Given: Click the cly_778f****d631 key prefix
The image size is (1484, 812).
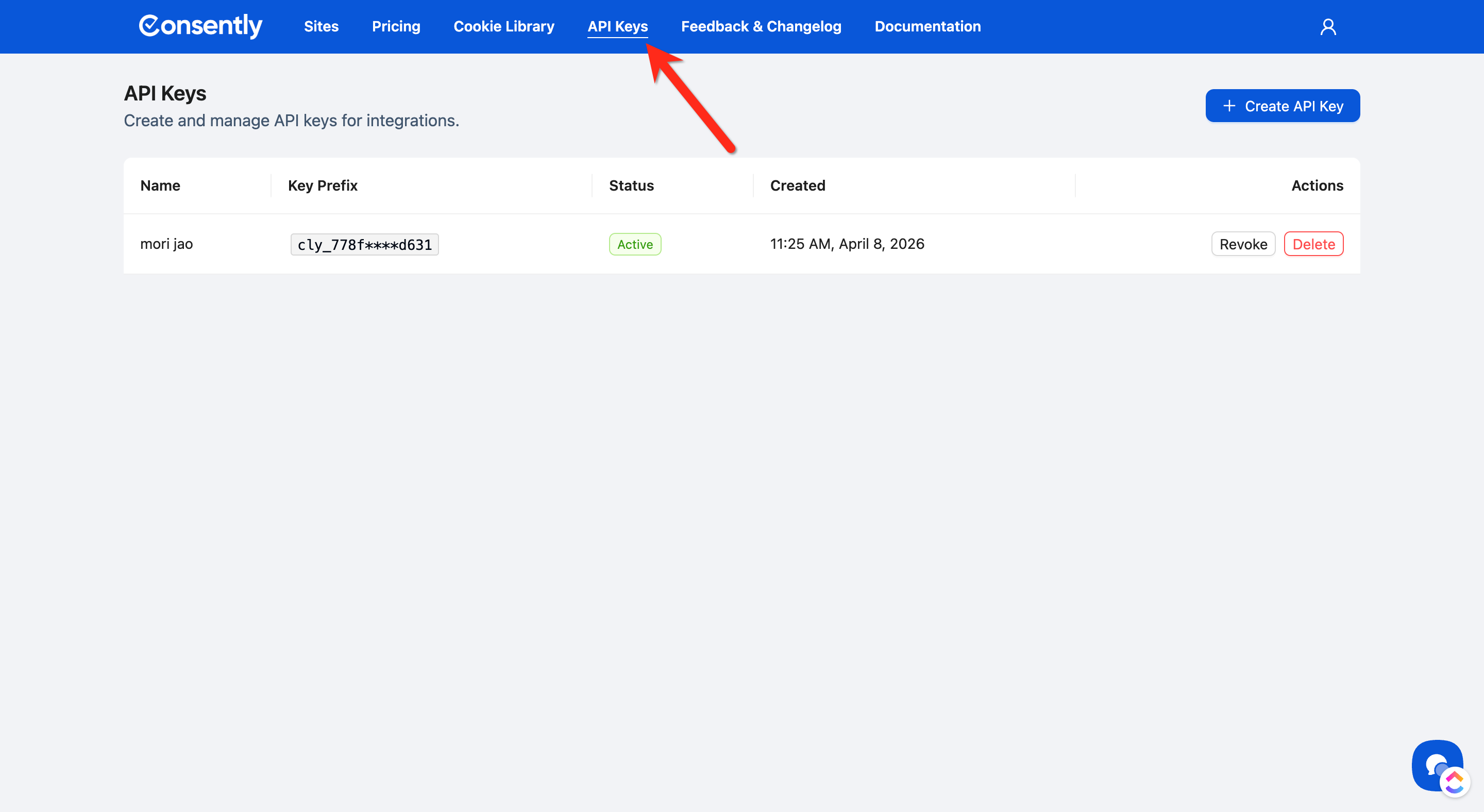Looking at the screenshot, I should tap(365, 245).
